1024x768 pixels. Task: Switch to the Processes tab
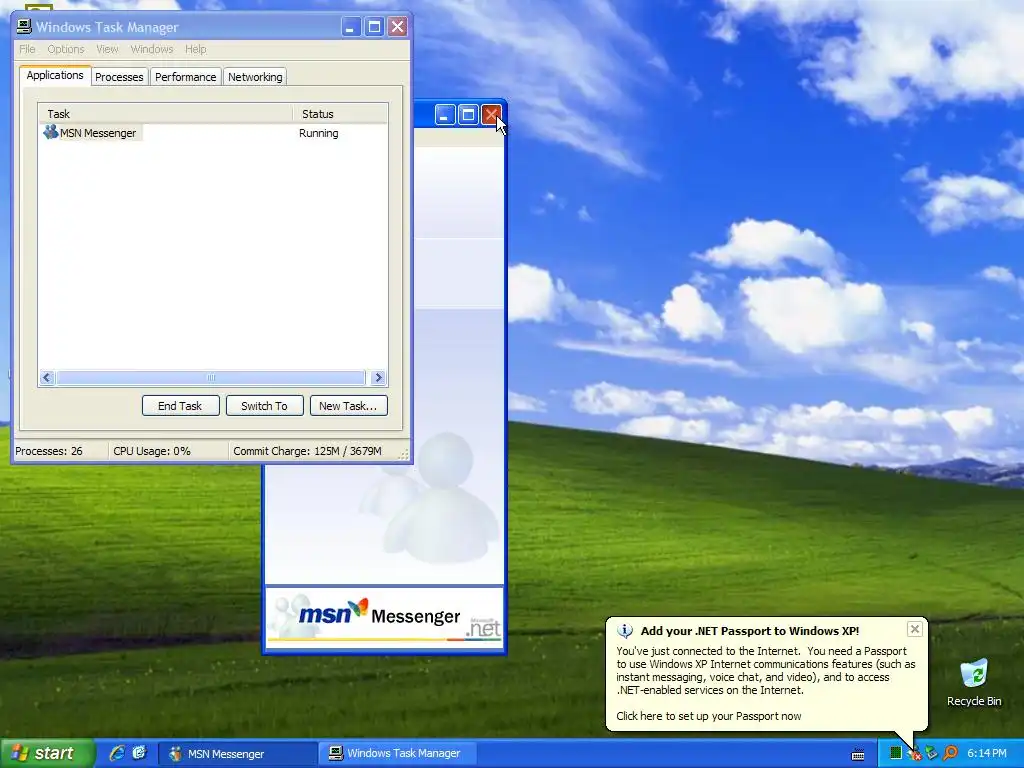pos(119,77)
